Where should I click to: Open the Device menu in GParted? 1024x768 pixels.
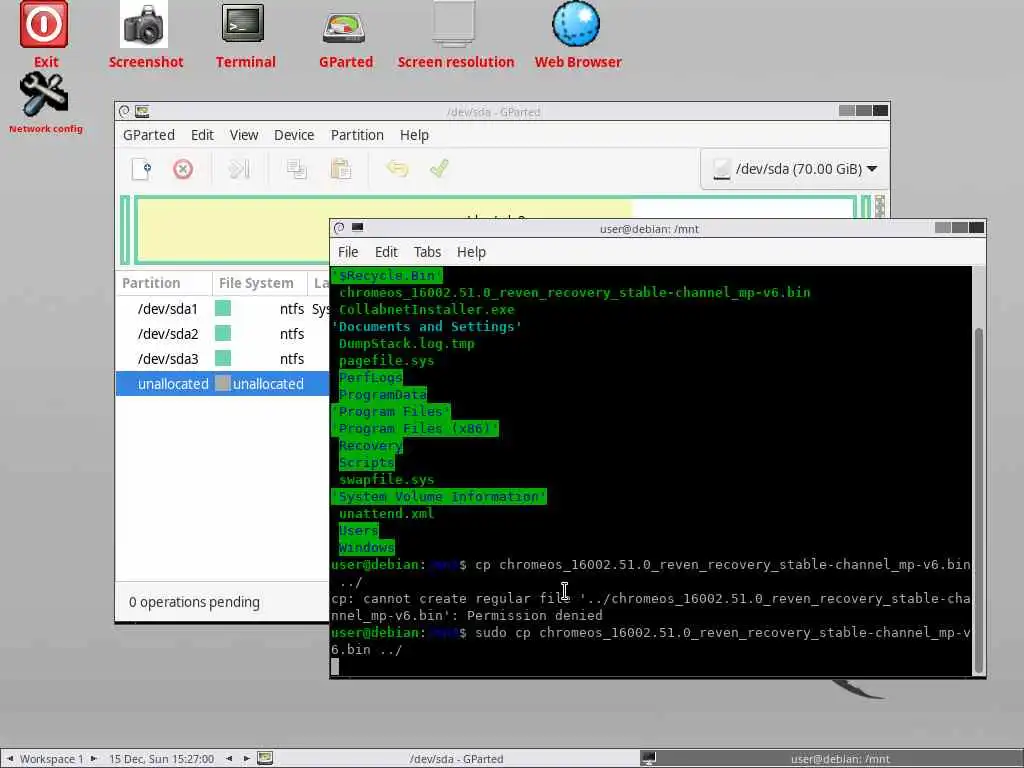pyautogui.click(x=294, y=135)
